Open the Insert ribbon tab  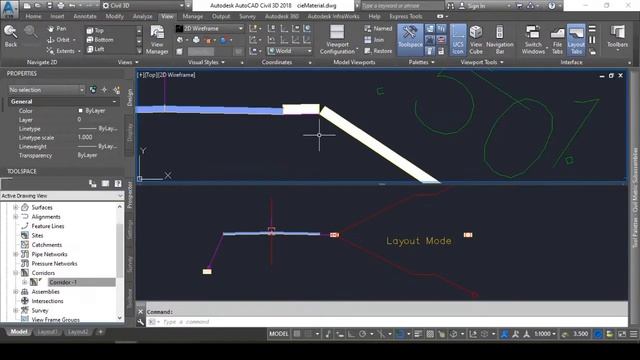coord(57,17)
